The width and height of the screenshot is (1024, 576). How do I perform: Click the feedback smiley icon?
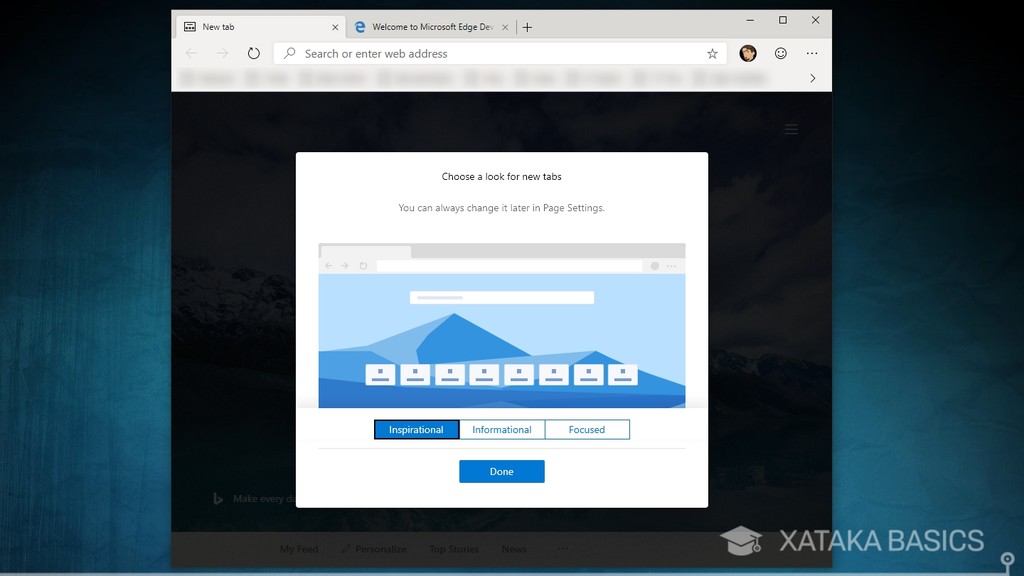point(780,53)
